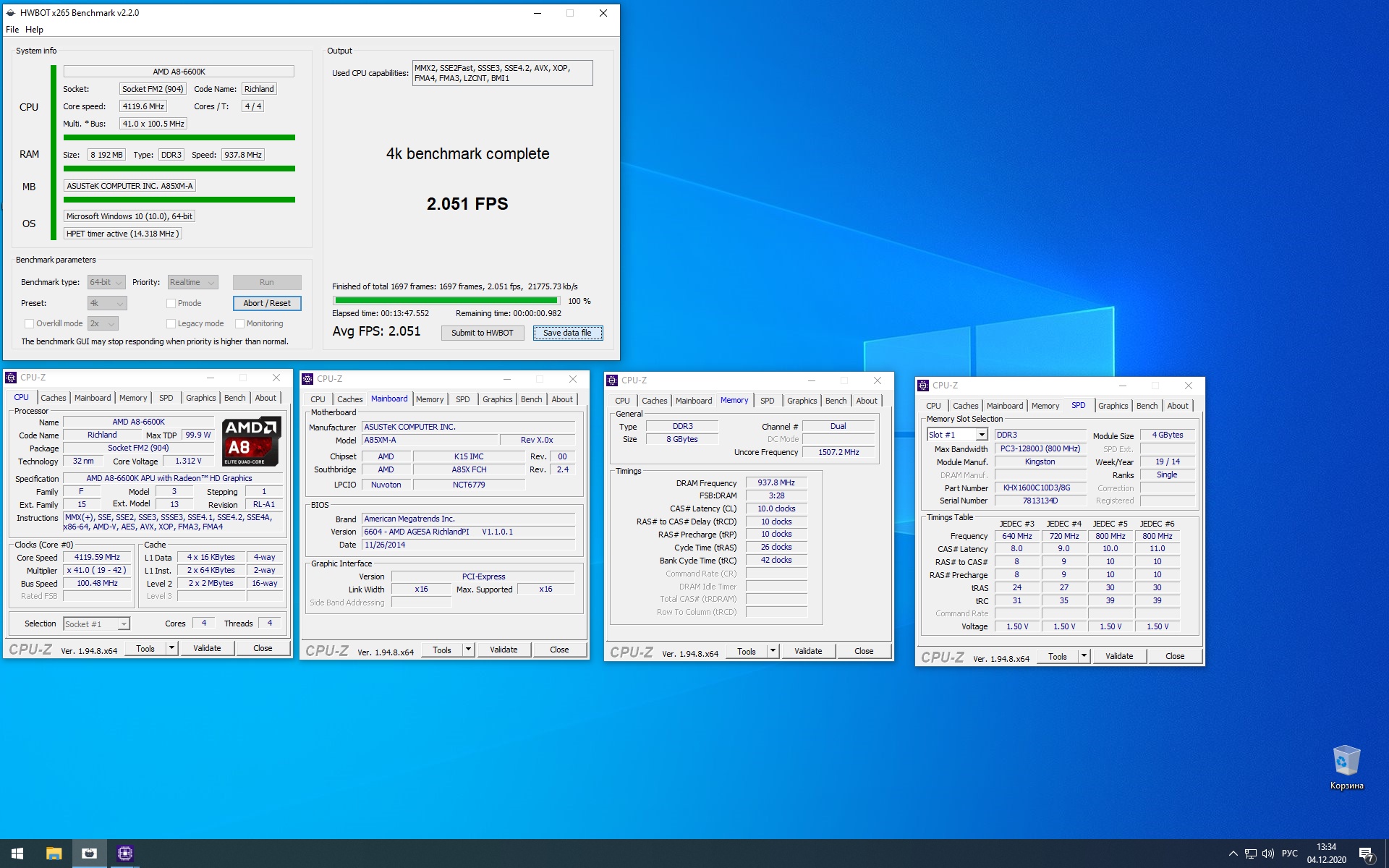The image size is (1389, 868).
Task: Click the AMD A8 processor logo
Action: [x=251, y=441]
